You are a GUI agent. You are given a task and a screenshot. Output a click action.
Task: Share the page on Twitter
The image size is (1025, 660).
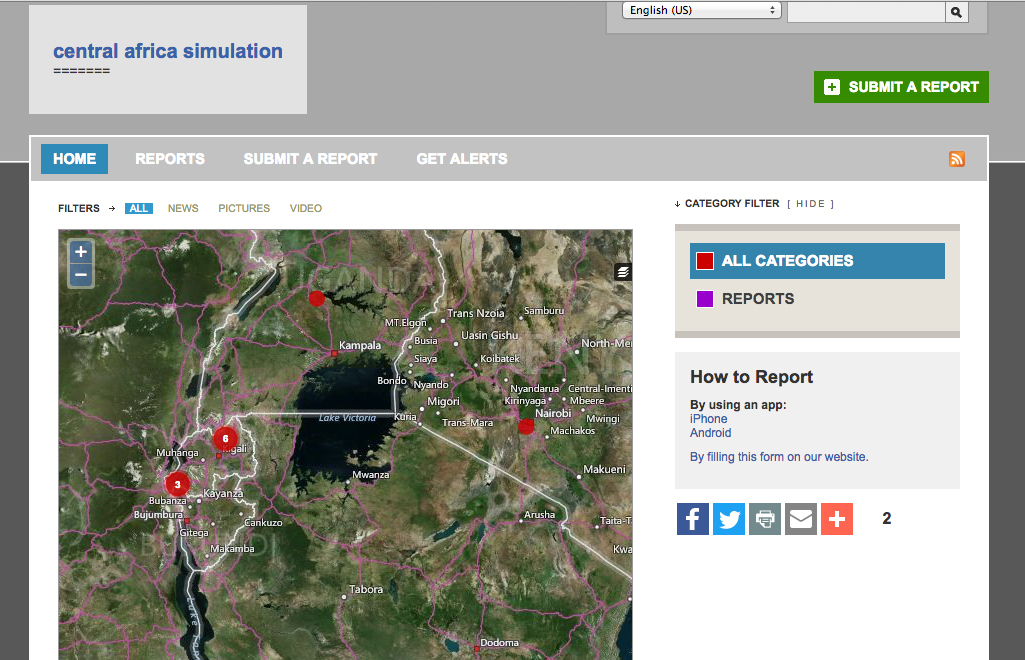click(x=729, y=519)
